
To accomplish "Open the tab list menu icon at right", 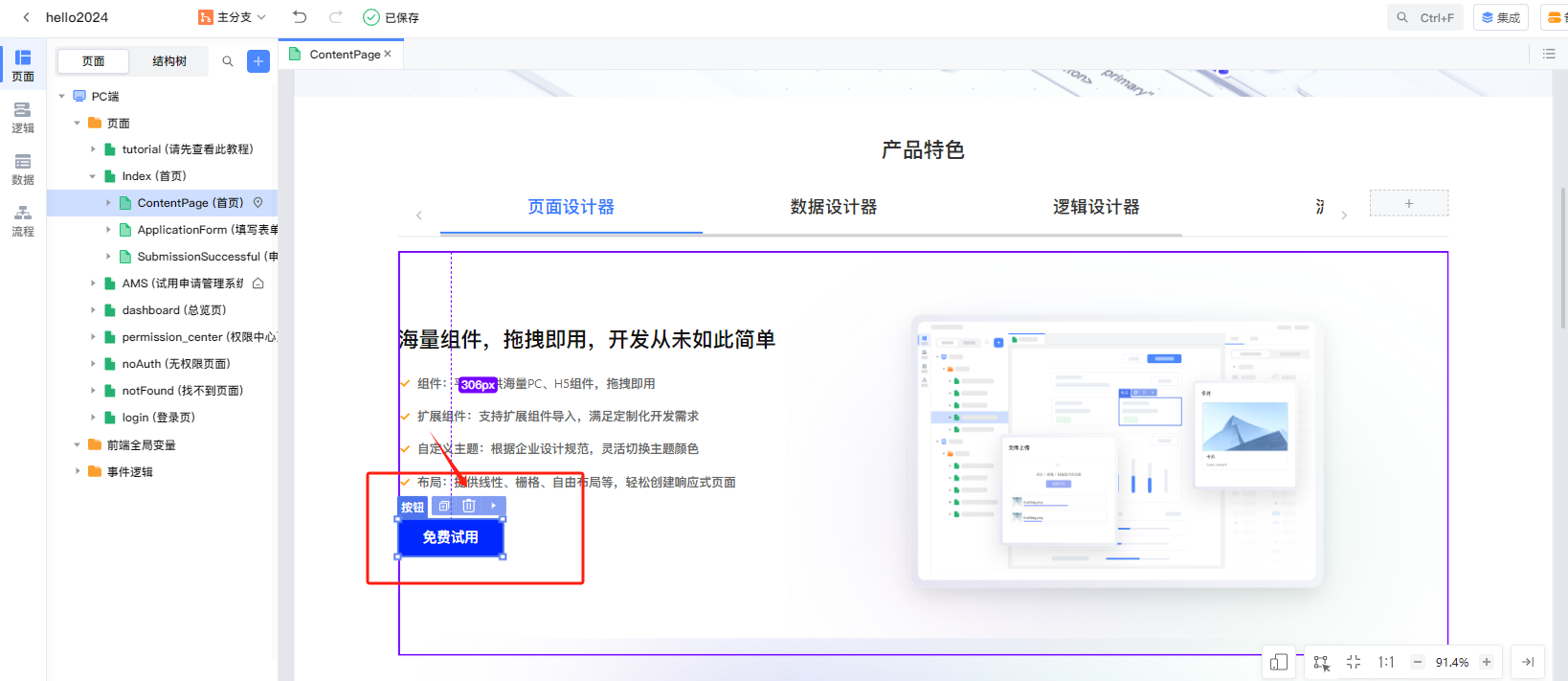I will click(1549, 54).
